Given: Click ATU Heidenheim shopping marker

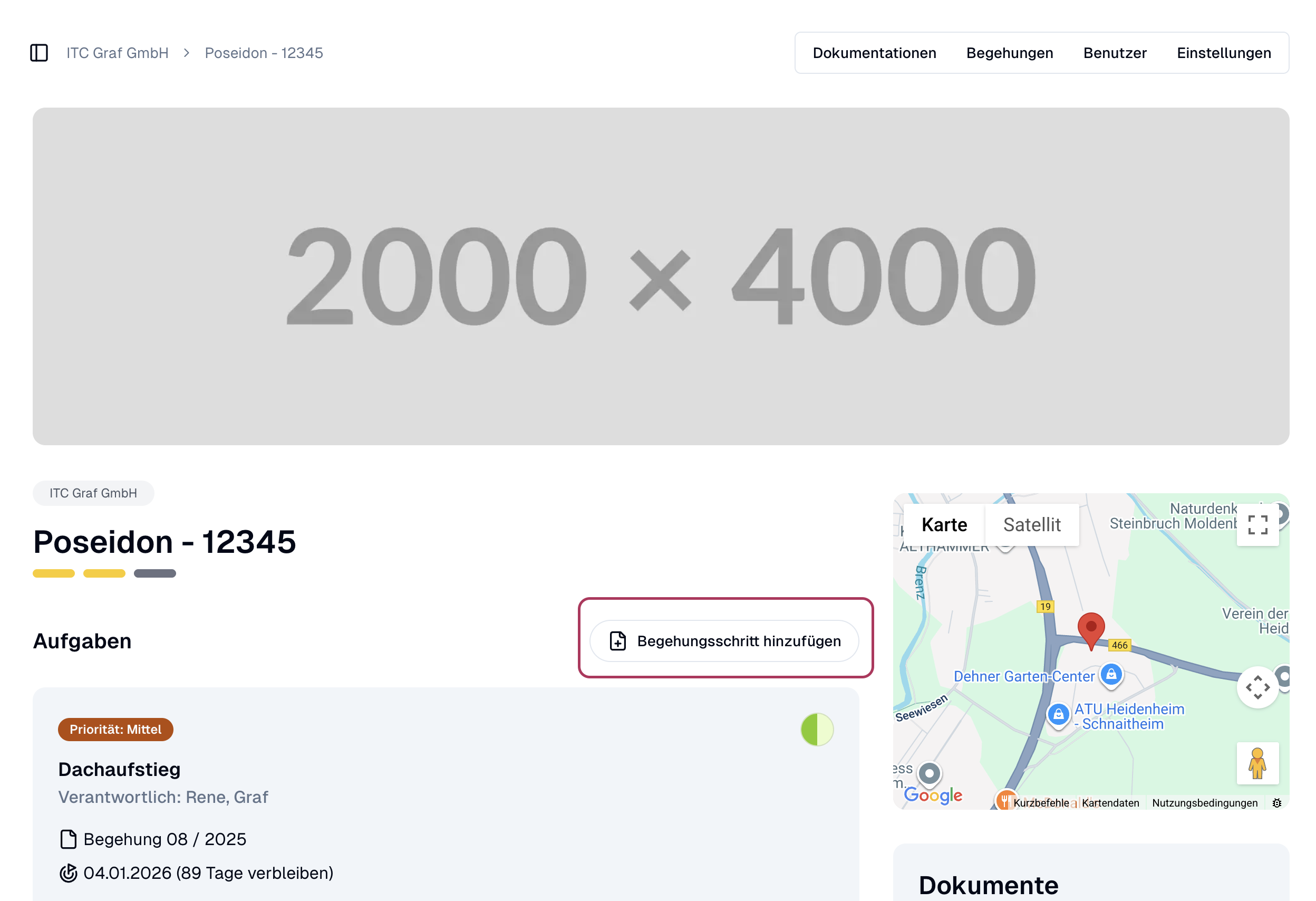Looking at the screenshot, I should pos(1058,715).
